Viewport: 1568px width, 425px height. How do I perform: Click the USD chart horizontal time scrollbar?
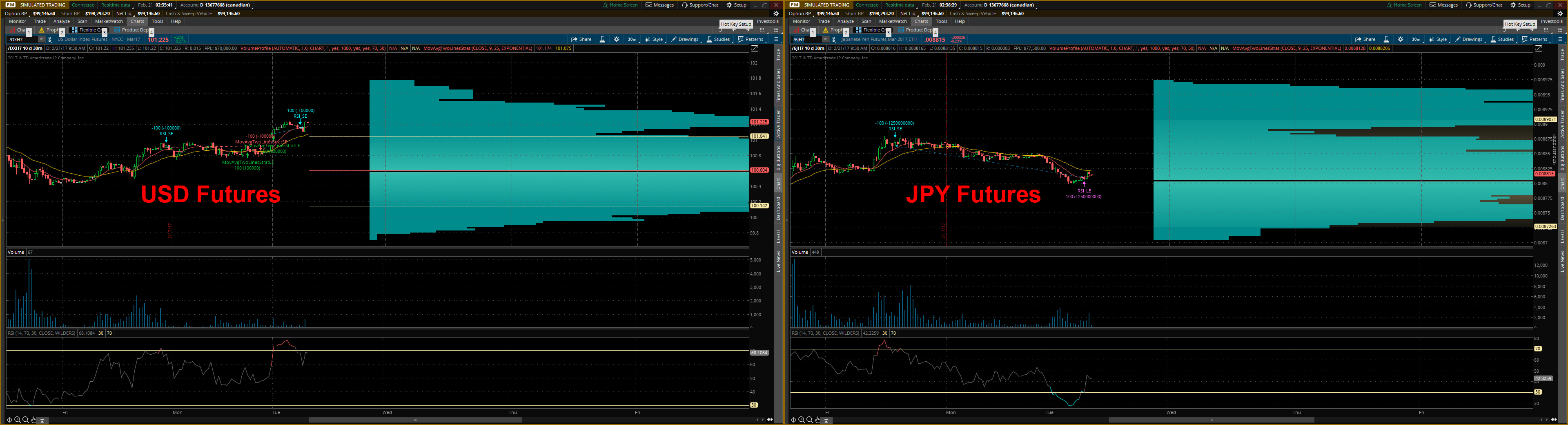tap(416, 420)
